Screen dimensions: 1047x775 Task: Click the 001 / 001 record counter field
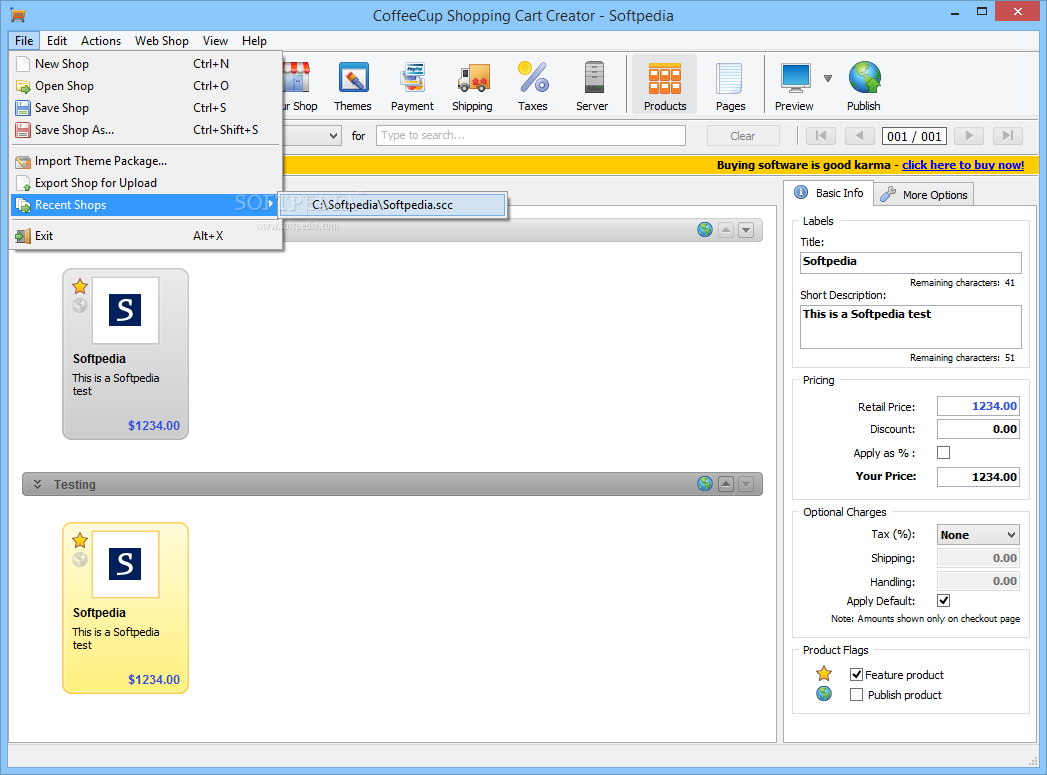pyautogui.click(x=914, y=136)
